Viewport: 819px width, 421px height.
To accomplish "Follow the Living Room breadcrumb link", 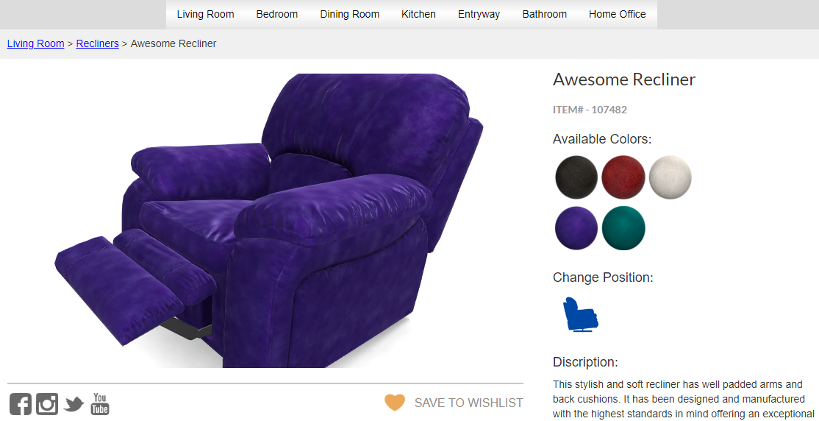I will click(36, 44).
